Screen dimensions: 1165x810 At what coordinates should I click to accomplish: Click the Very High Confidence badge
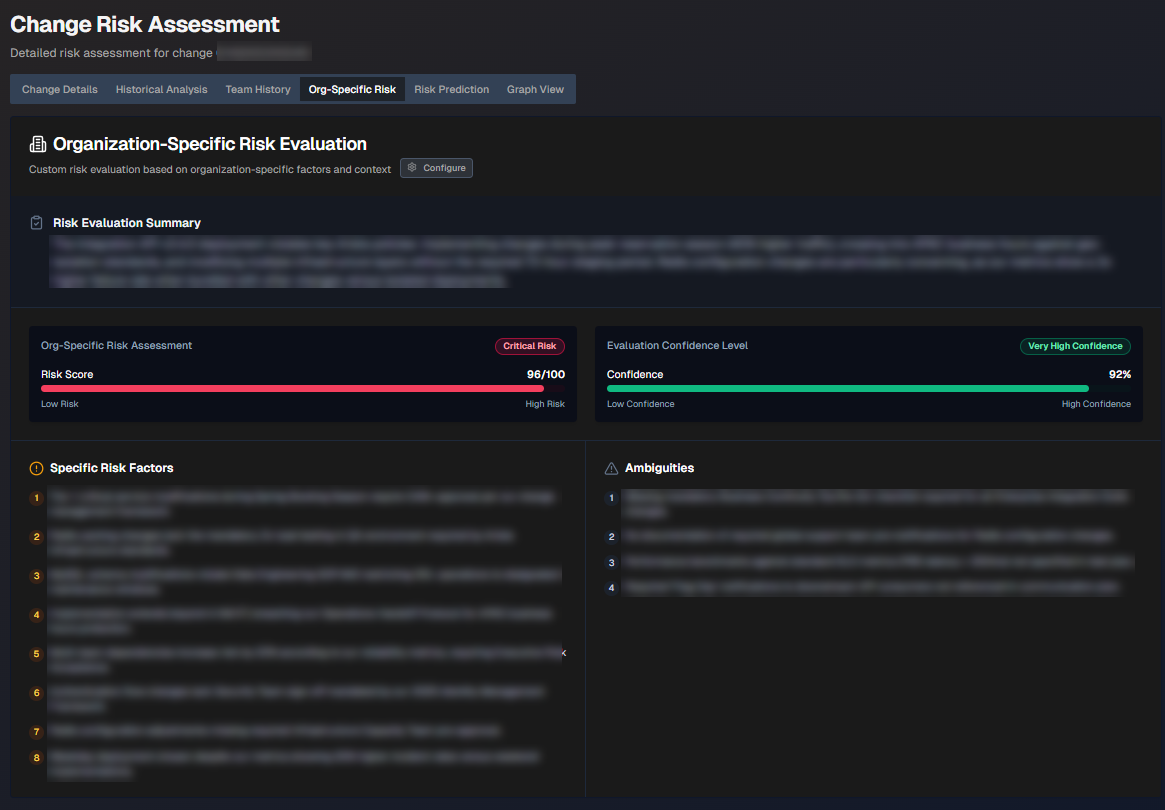coord(1075,346)
